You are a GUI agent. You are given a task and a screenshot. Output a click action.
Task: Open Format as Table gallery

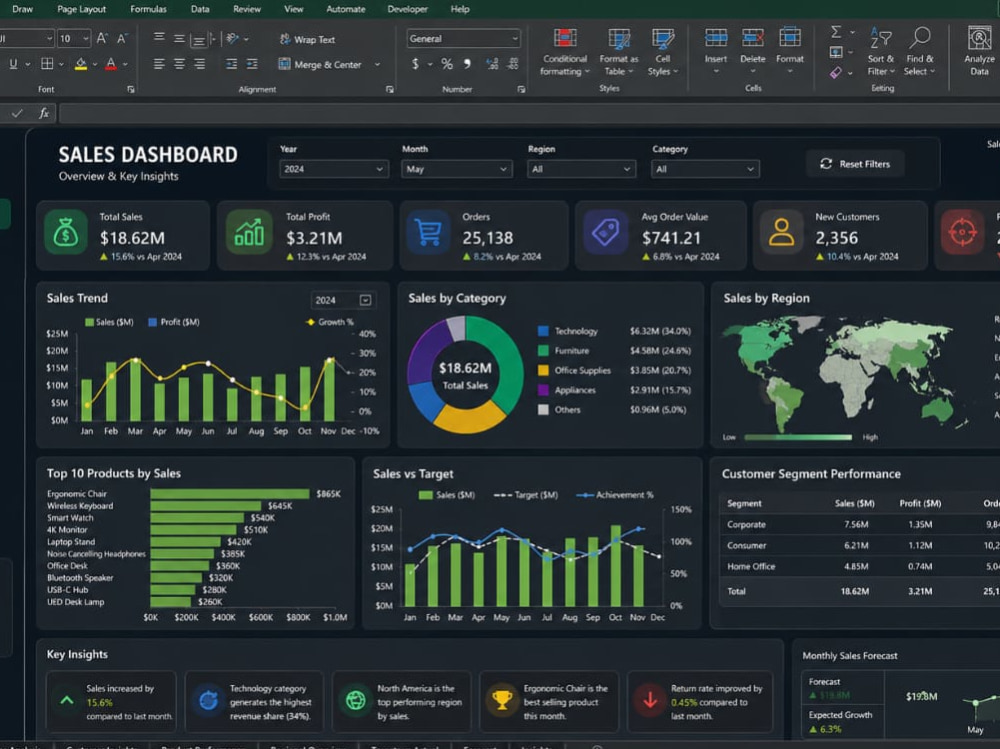619,52
